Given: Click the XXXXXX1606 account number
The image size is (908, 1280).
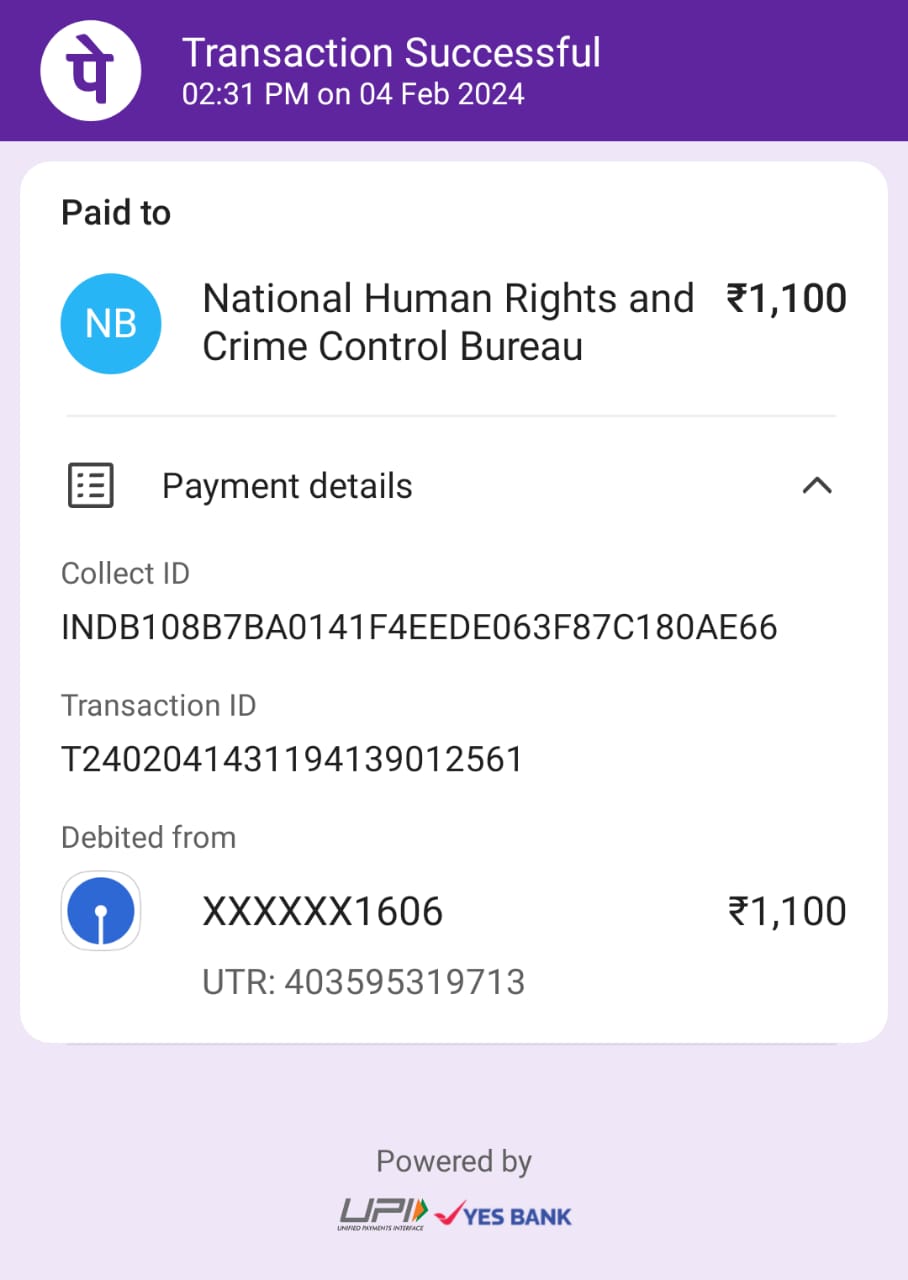Looking at the screenshot, I should tap(322, 912).
